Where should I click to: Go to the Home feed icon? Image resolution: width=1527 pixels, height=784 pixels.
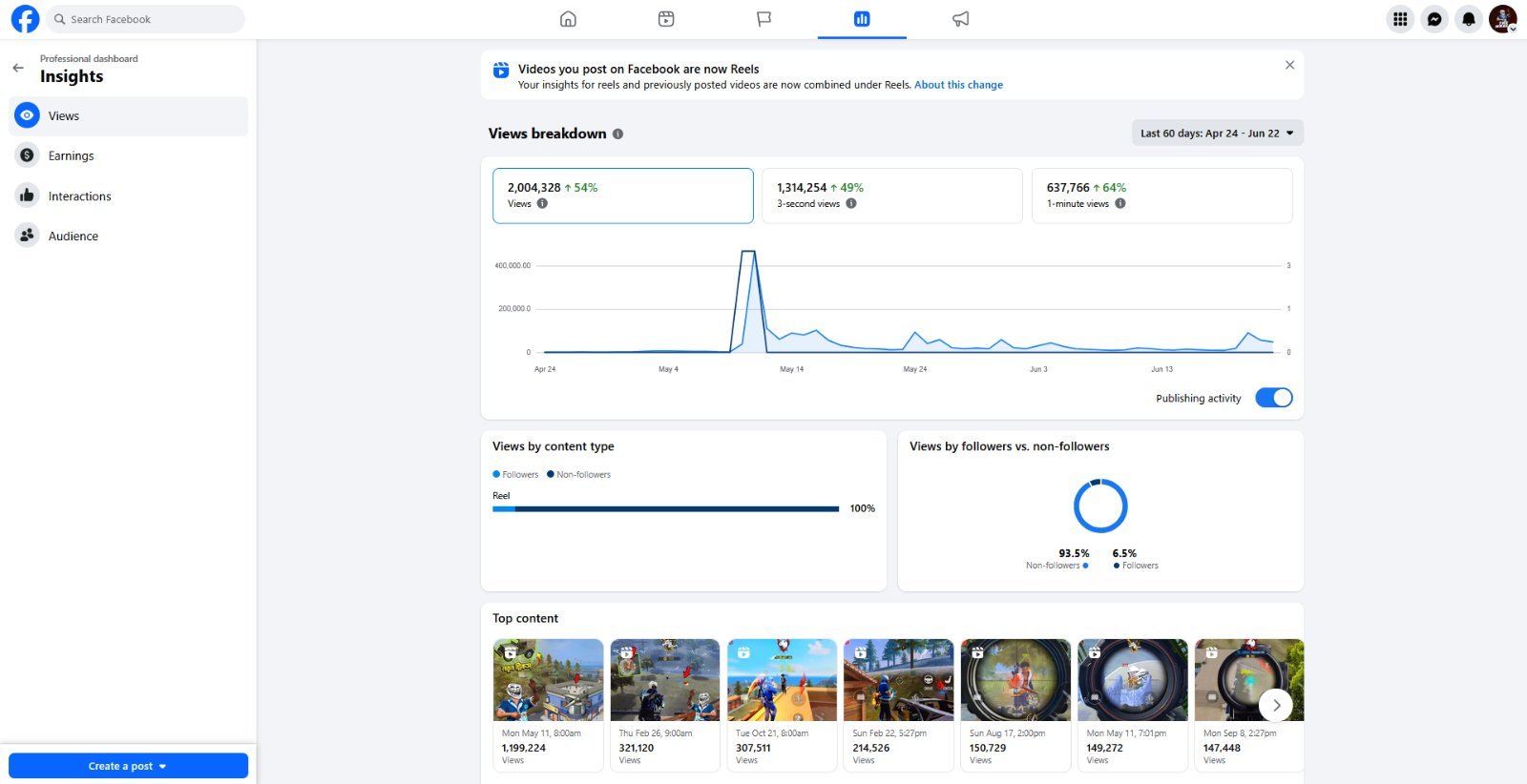click(x=568, y=19)
